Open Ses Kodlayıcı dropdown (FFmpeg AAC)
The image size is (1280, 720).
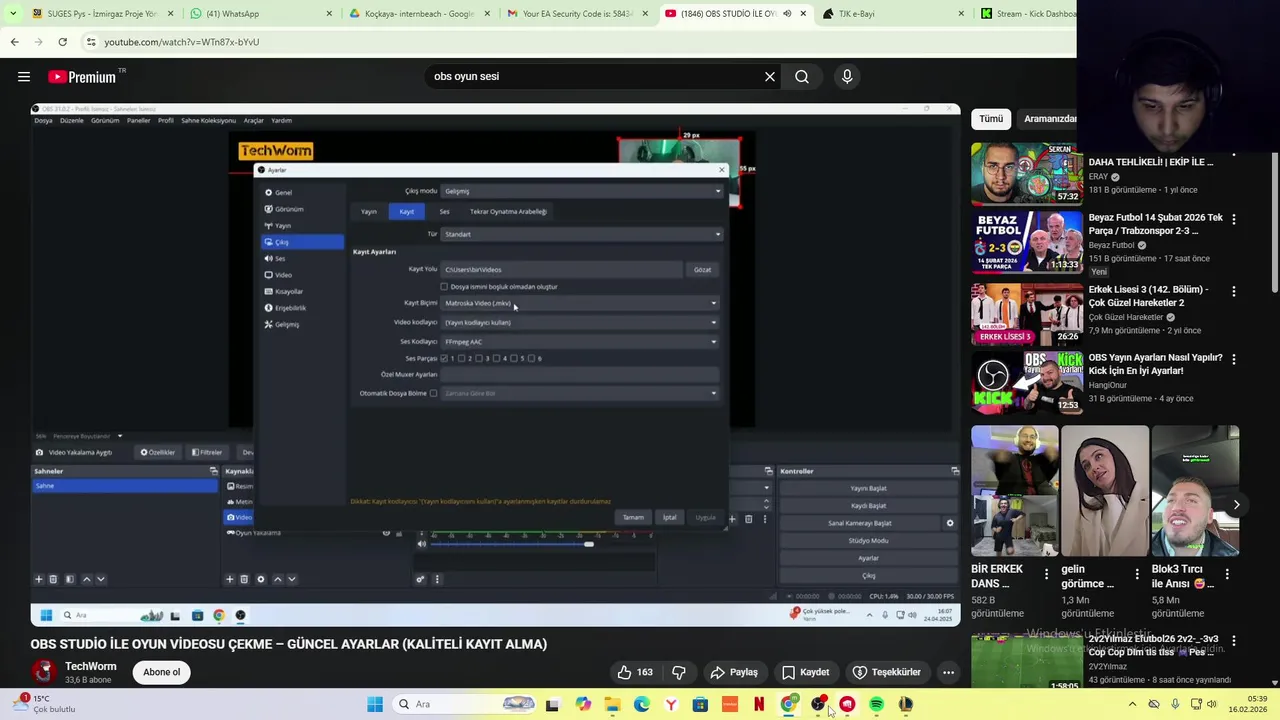580,342
